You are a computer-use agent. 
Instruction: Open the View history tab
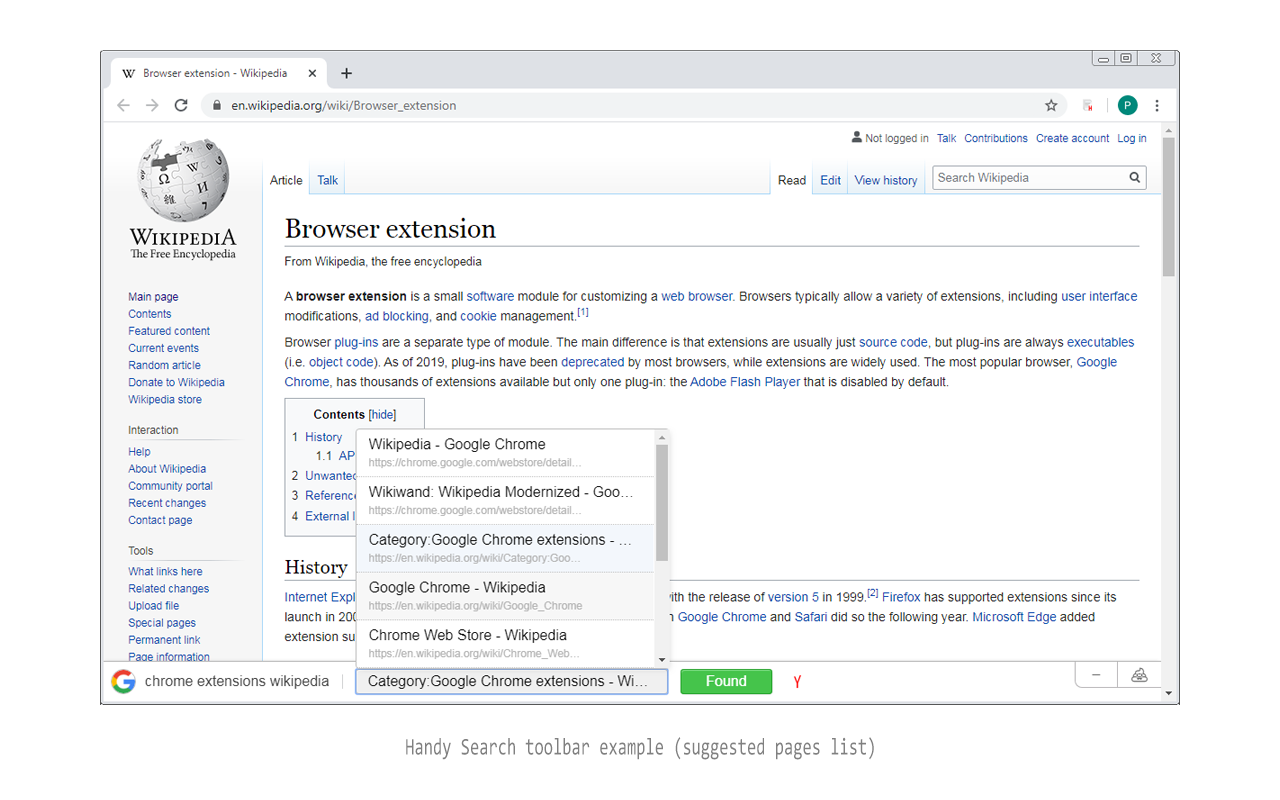(x=886, y=180)
